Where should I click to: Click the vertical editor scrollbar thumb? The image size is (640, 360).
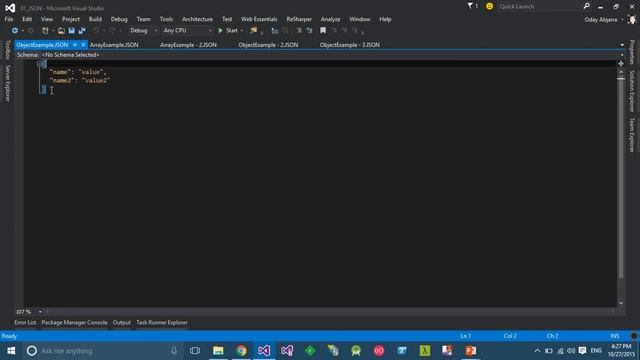621,178
